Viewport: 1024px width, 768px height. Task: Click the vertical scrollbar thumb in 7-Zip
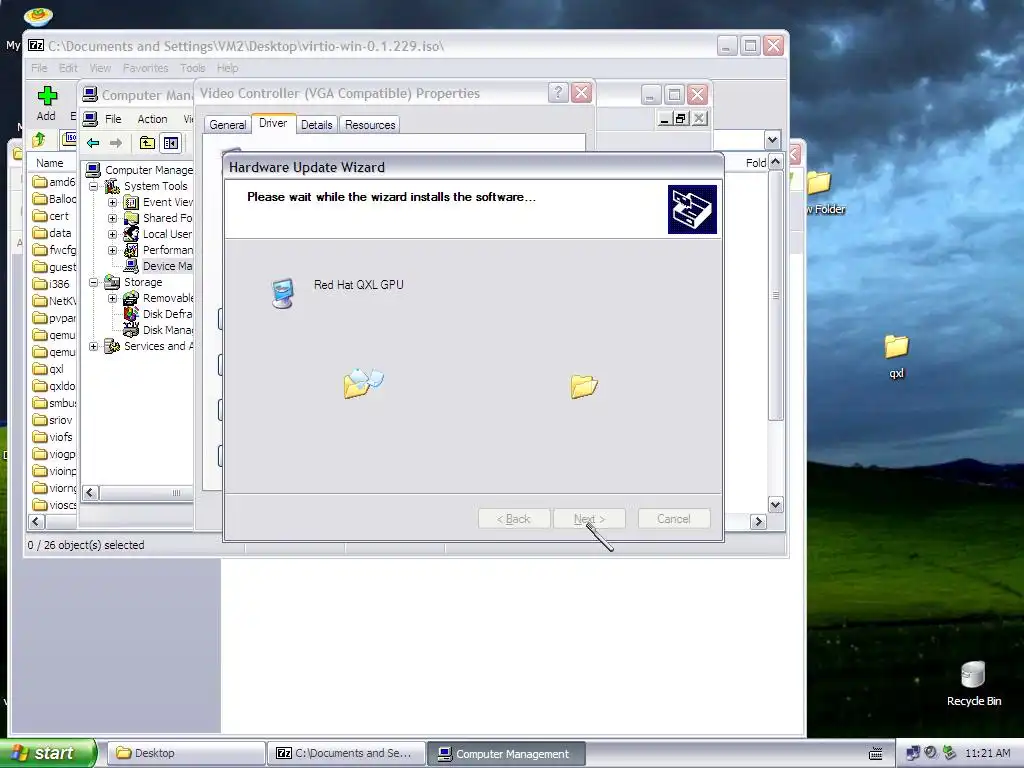coord(775,295)
